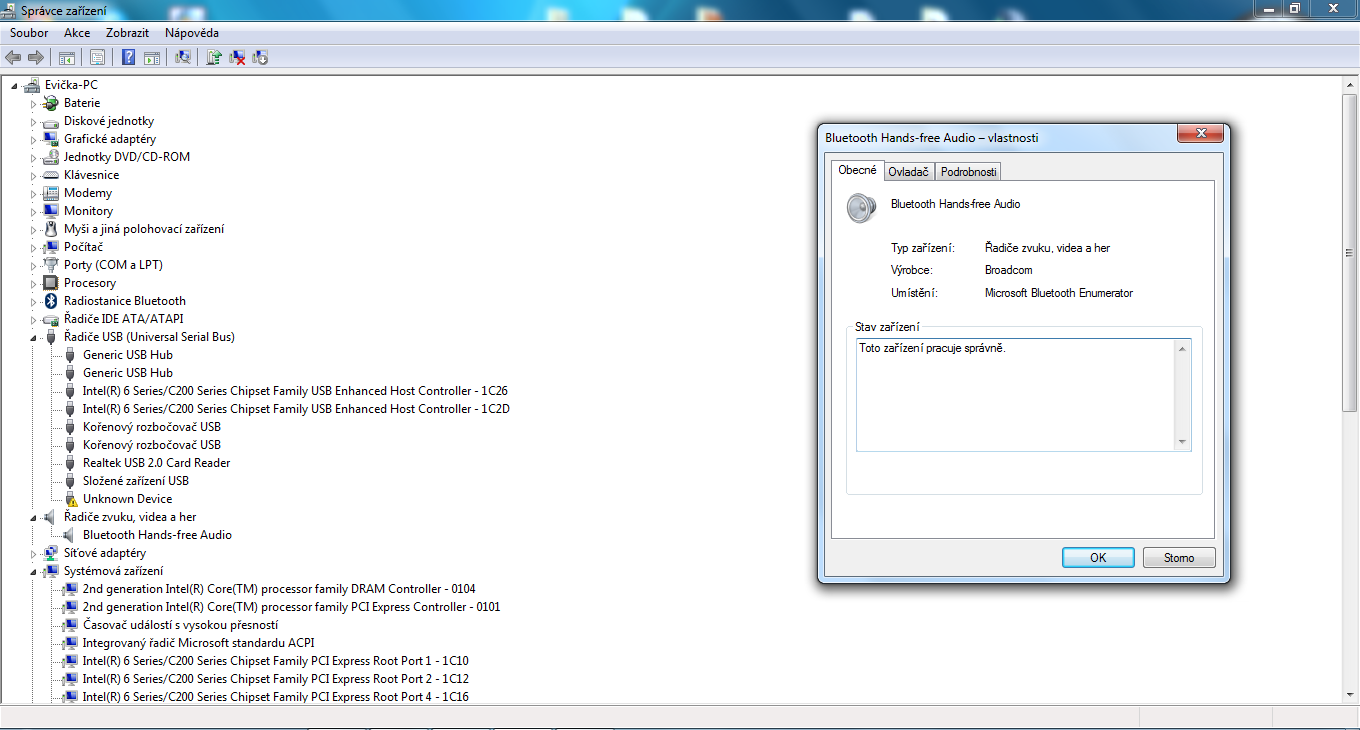Viewport: 1360px width, 730px height.
Task: Click the blue Help question mark icon
Action: point(129,57)
